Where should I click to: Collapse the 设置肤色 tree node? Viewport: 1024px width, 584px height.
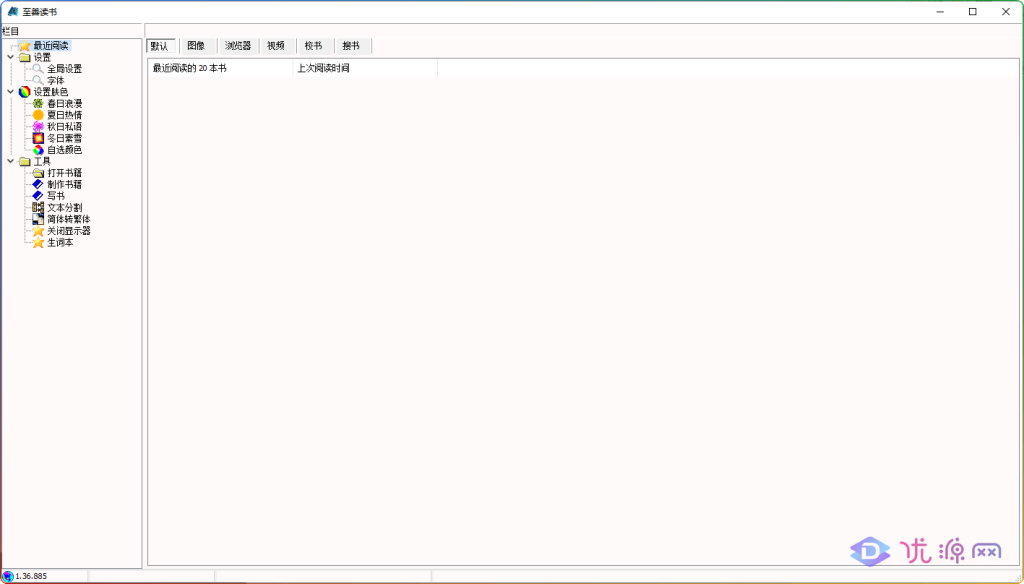click(x=11, y=92)
